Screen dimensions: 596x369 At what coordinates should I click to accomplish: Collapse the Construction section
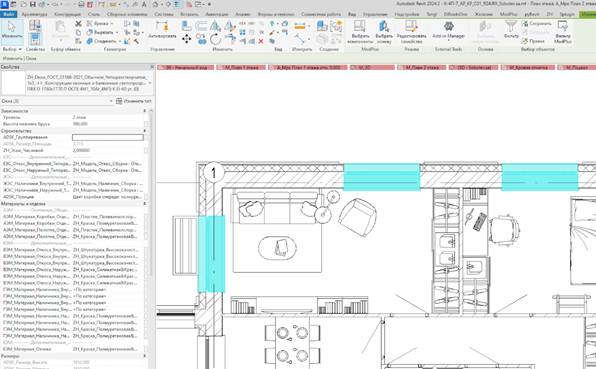coord(145,131)
